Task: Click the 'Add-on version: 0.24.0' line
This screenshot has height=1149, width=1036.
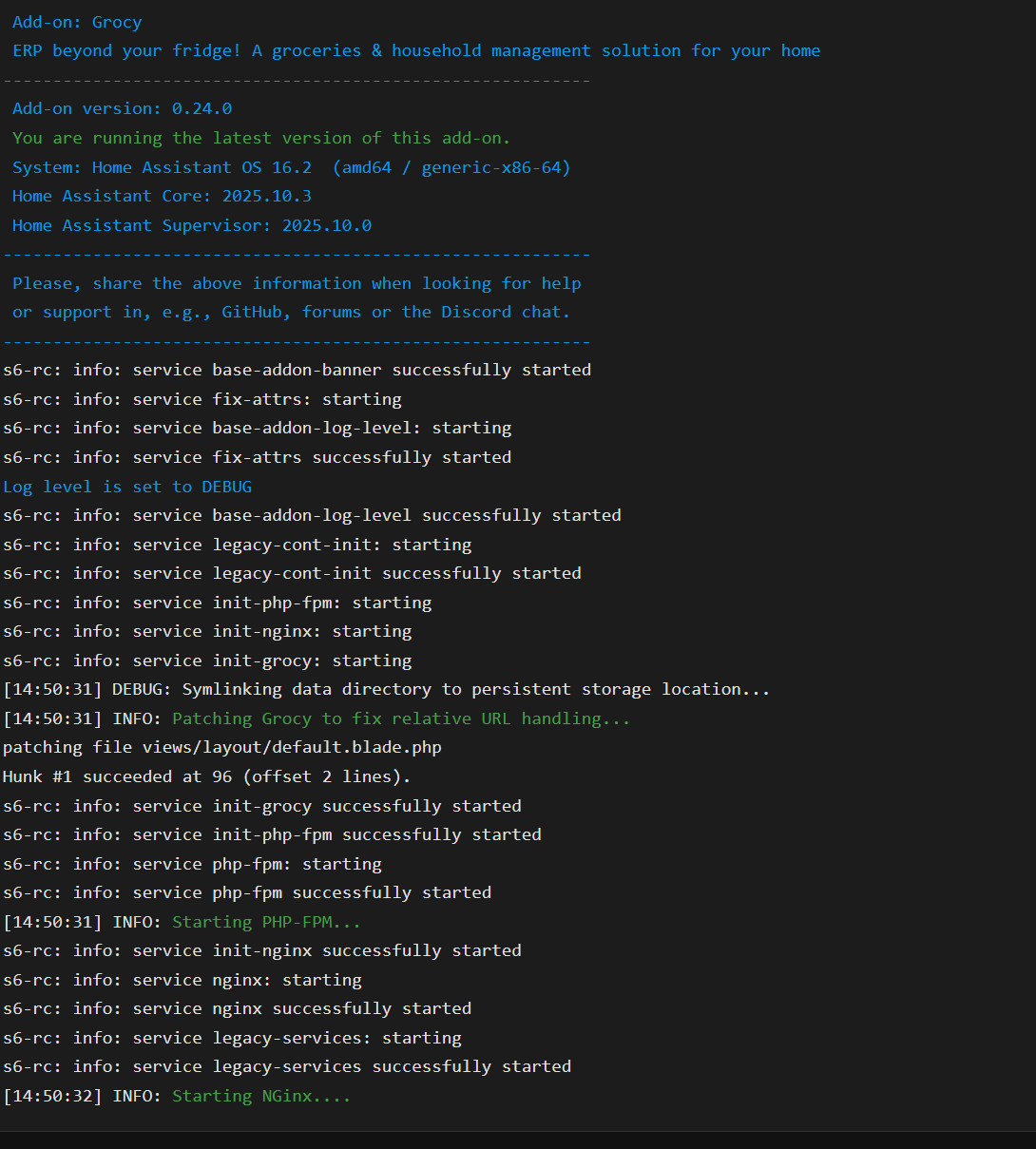Action: tap(122, 109)
